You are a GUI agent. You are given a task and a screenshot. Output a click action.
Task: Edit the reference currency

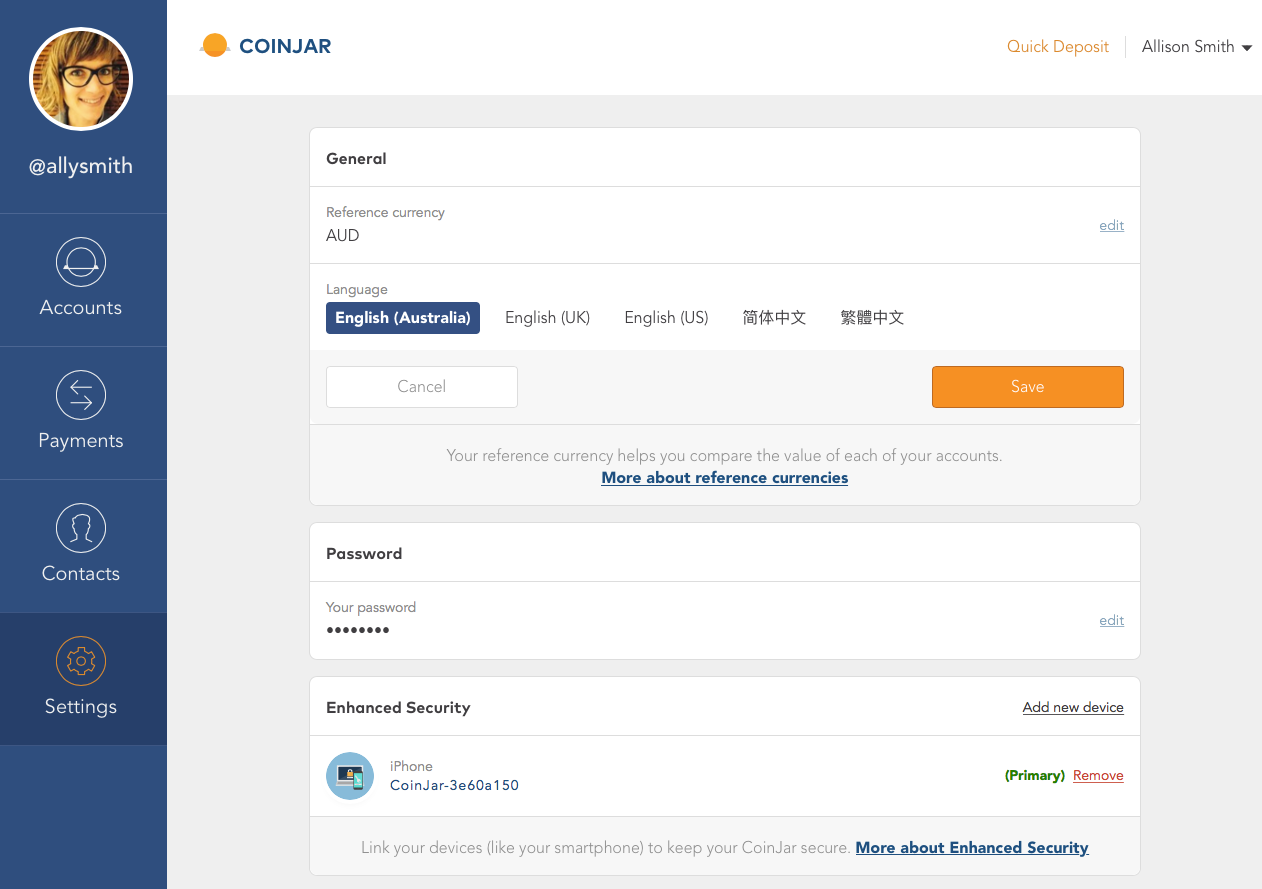coord(1111,225)
